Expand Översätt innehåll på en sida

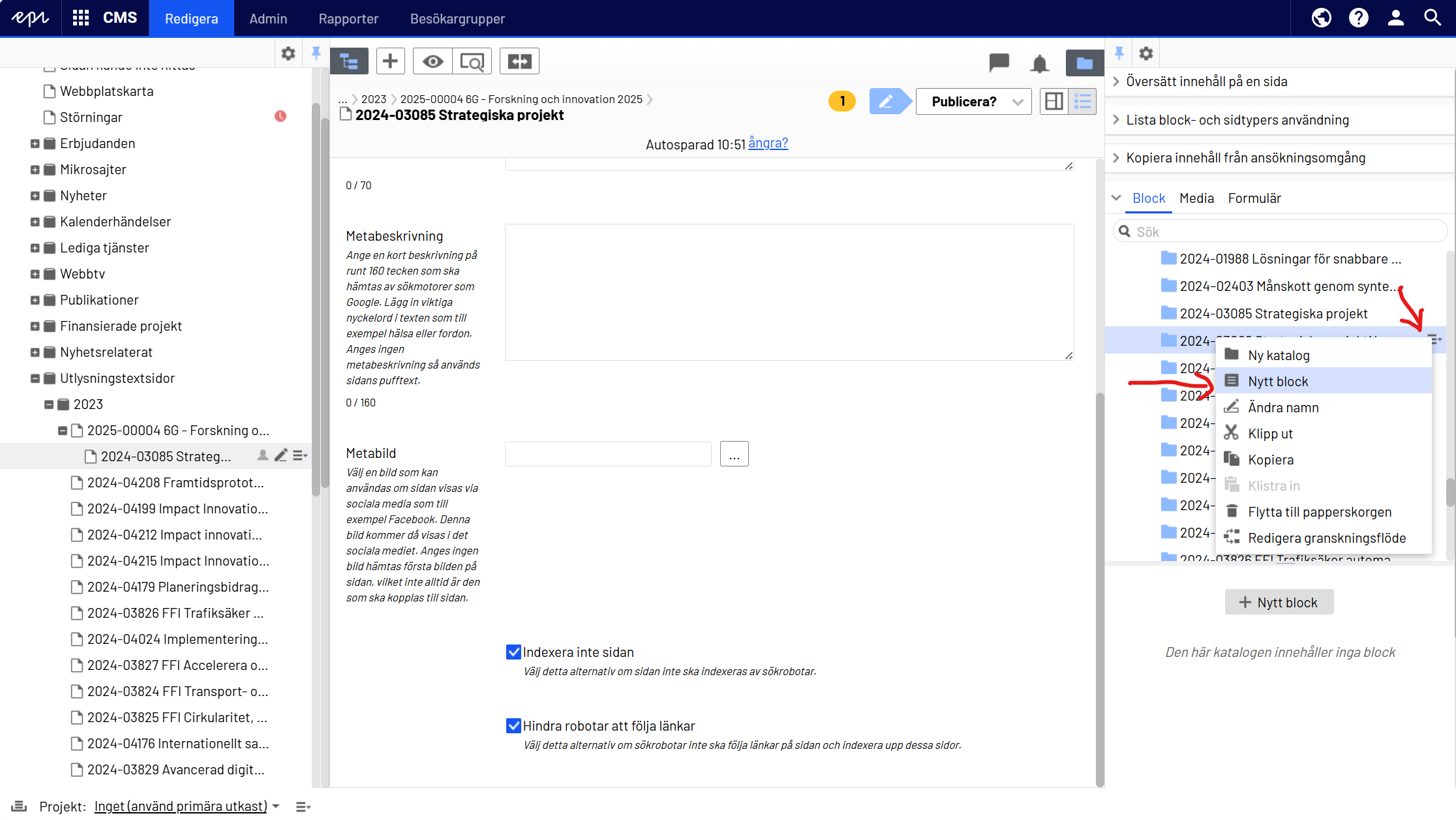coord(1207,82)
